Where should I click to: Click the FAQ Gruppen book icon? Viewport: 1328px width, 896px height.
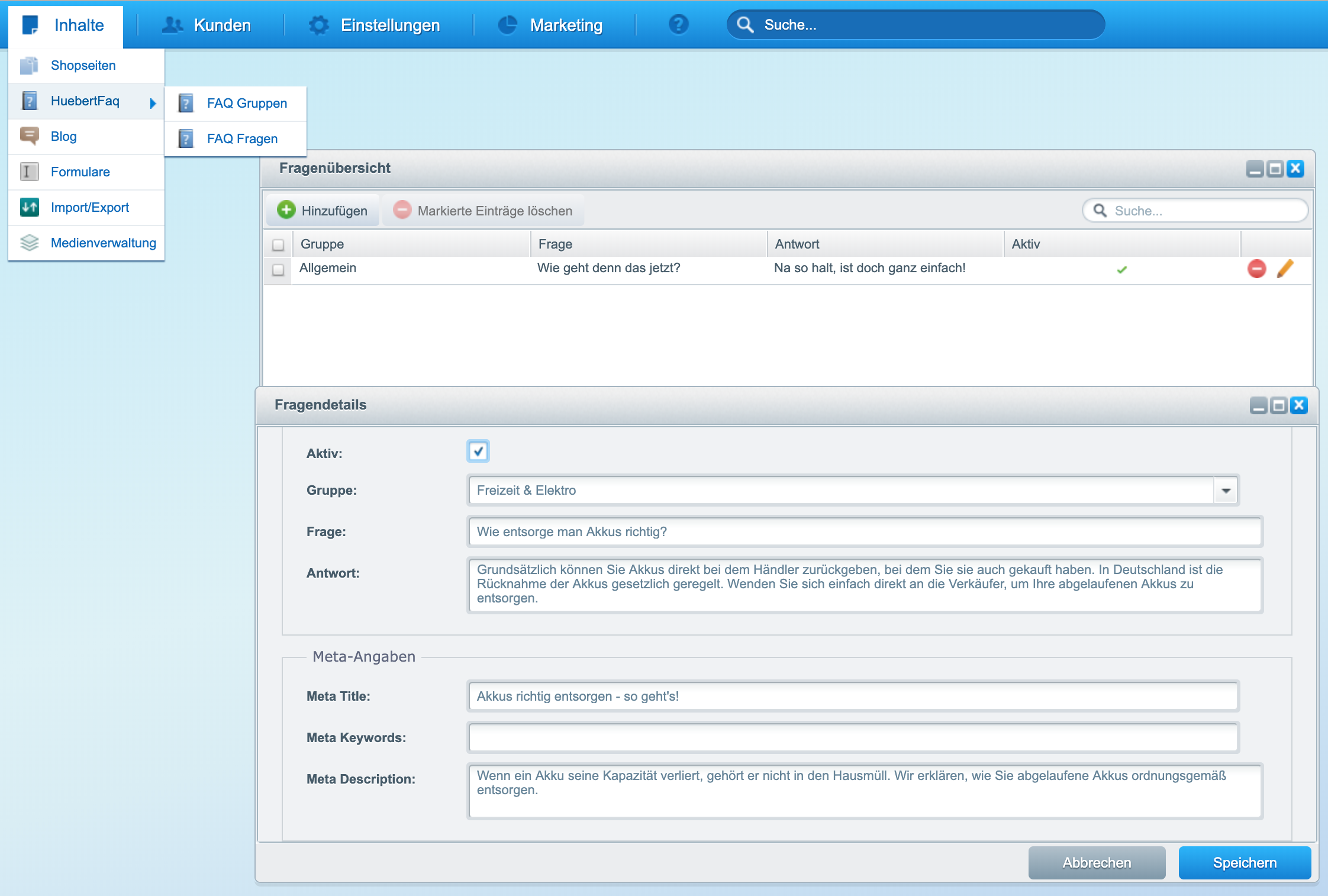[186, 104]
